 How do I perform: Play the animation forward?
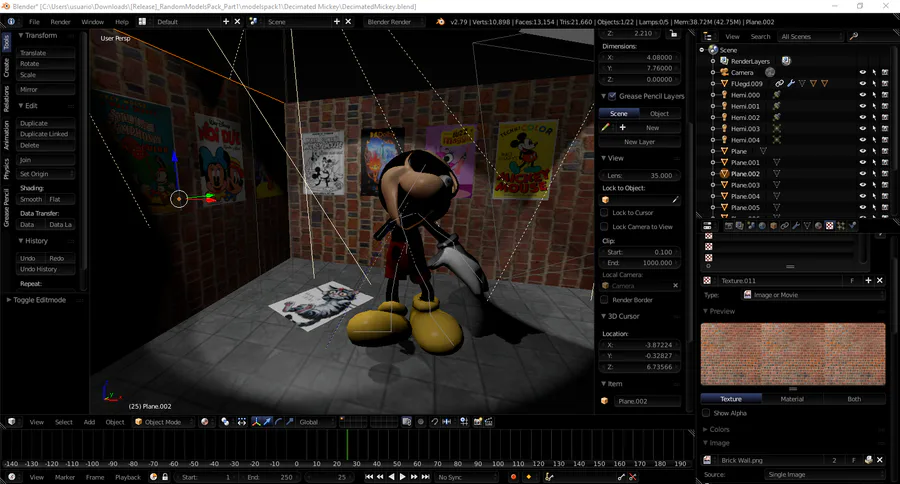pos(402,477)
